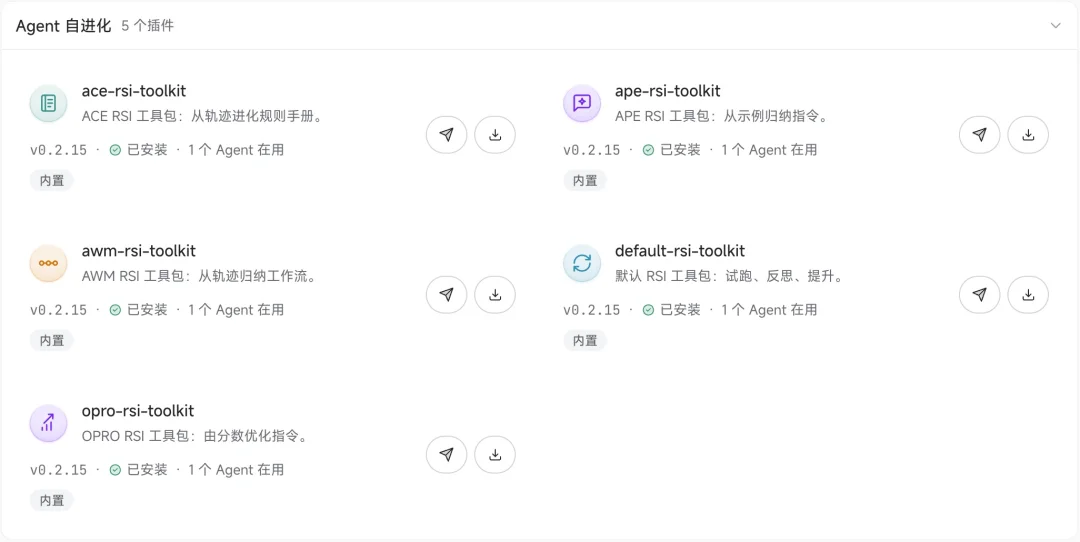Click the 已安装 status text of opro-rsi-toolkit
Screen dimensions: 1080x542
[x=147, y=470]
